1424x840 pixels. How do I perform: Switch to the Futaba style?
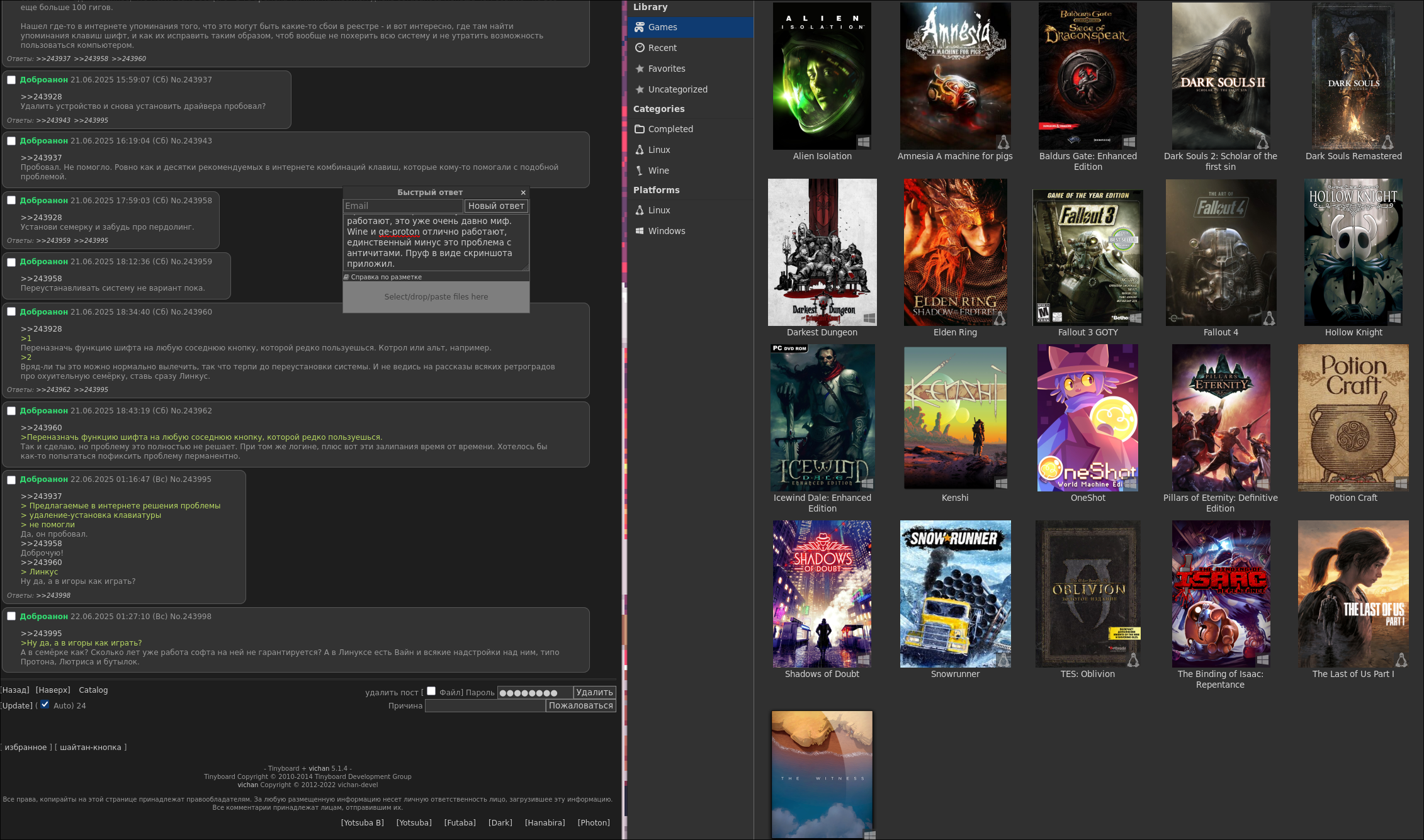[x=460, y=823]
